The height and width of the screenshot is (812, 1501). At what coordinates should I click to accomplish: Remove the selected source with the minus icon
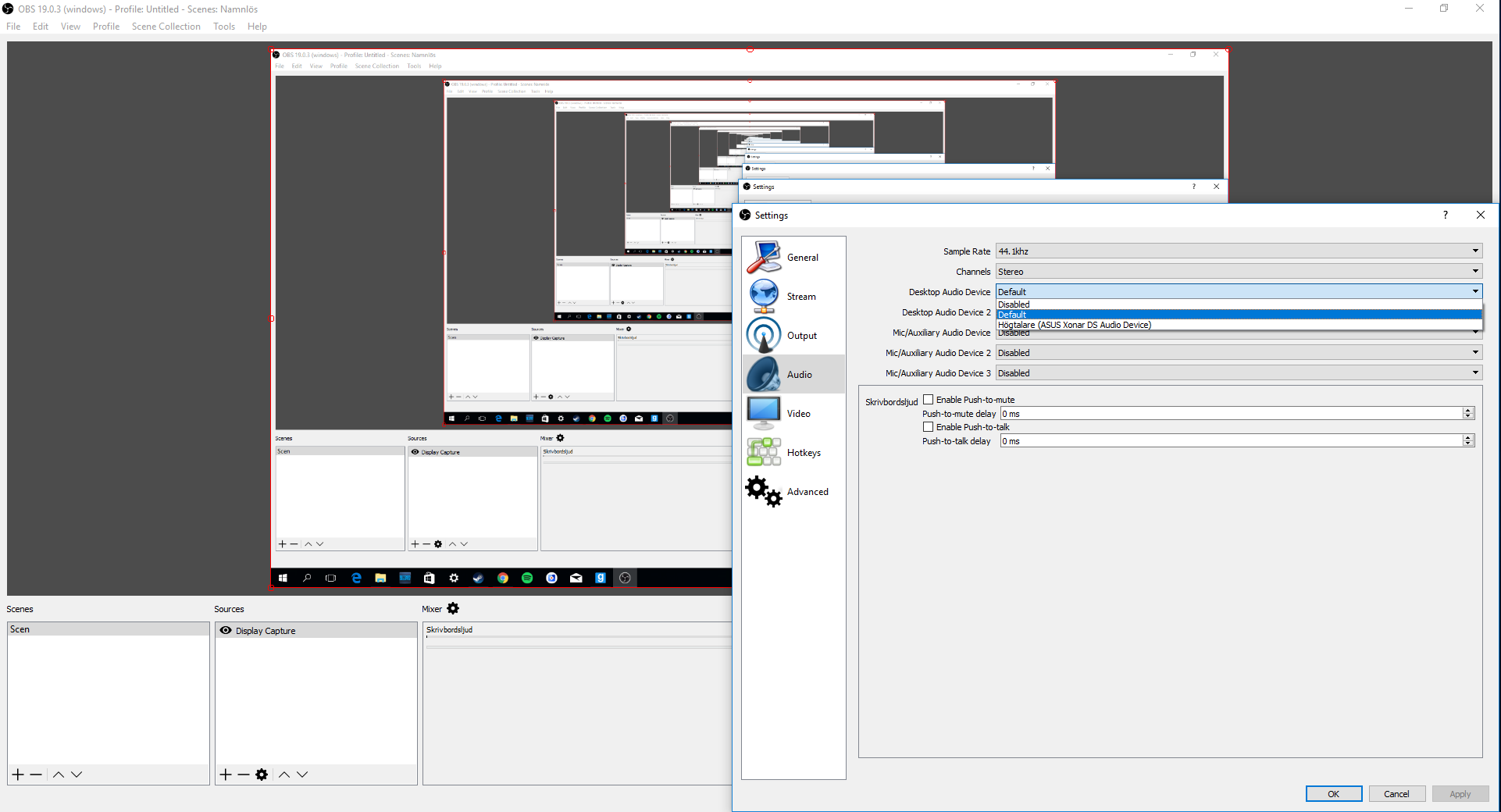click(x=244, y=775)
